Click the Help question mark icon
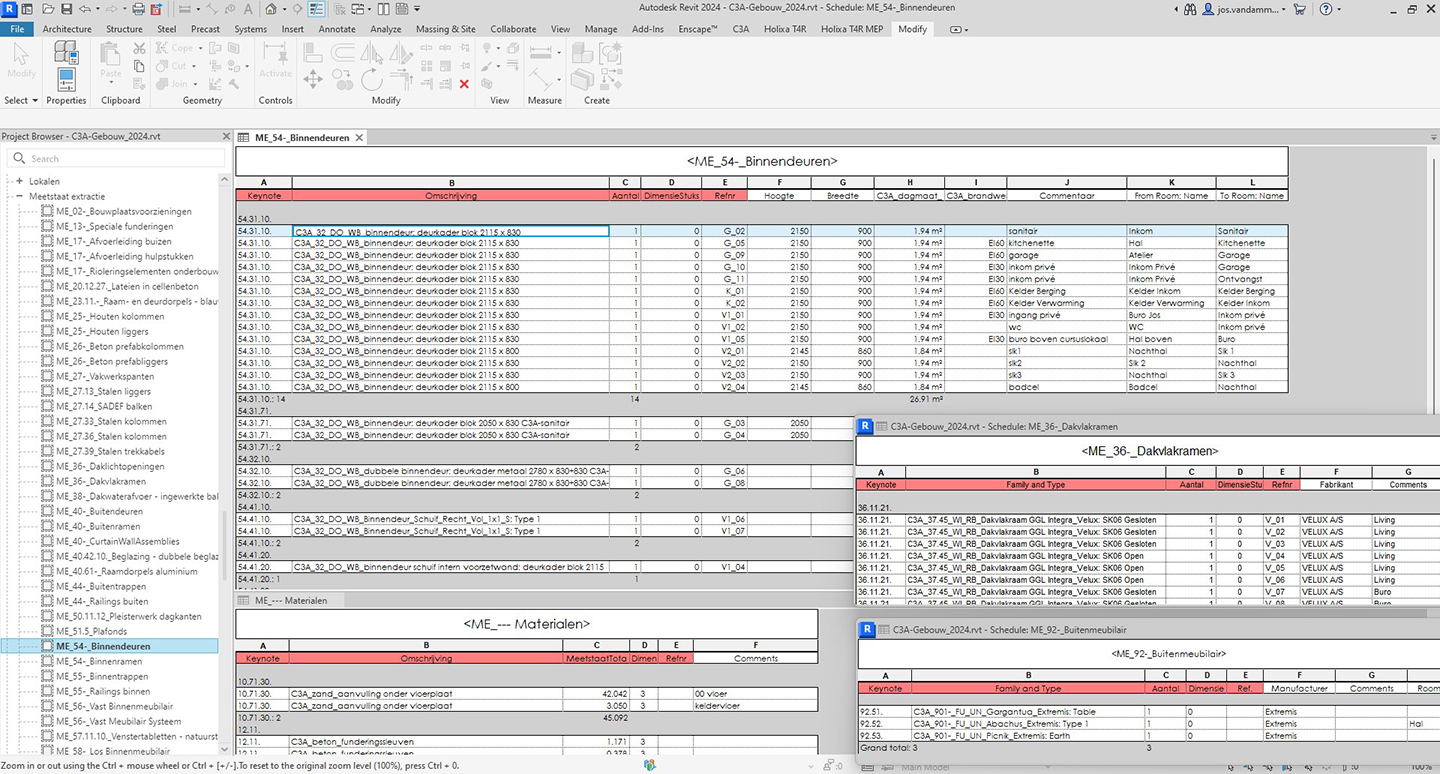The width and height of the screenshot is (1440, 774). pyautogui.click(x=1325, y=9)
